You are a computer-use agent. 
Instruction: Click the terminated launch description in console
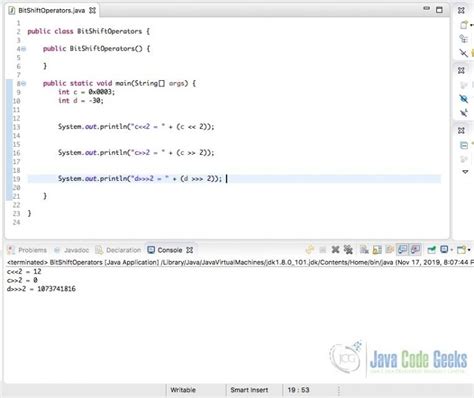(x=240, y=263)
